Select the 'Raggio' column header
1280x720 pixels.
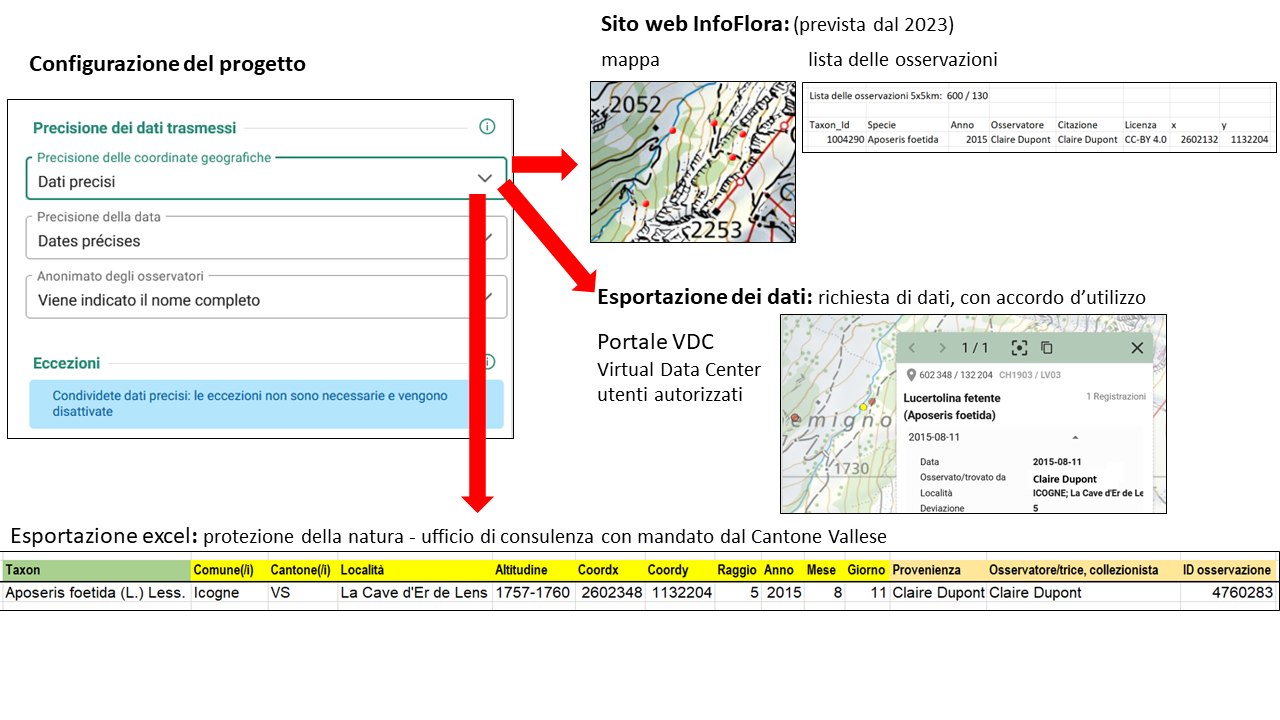737,570
